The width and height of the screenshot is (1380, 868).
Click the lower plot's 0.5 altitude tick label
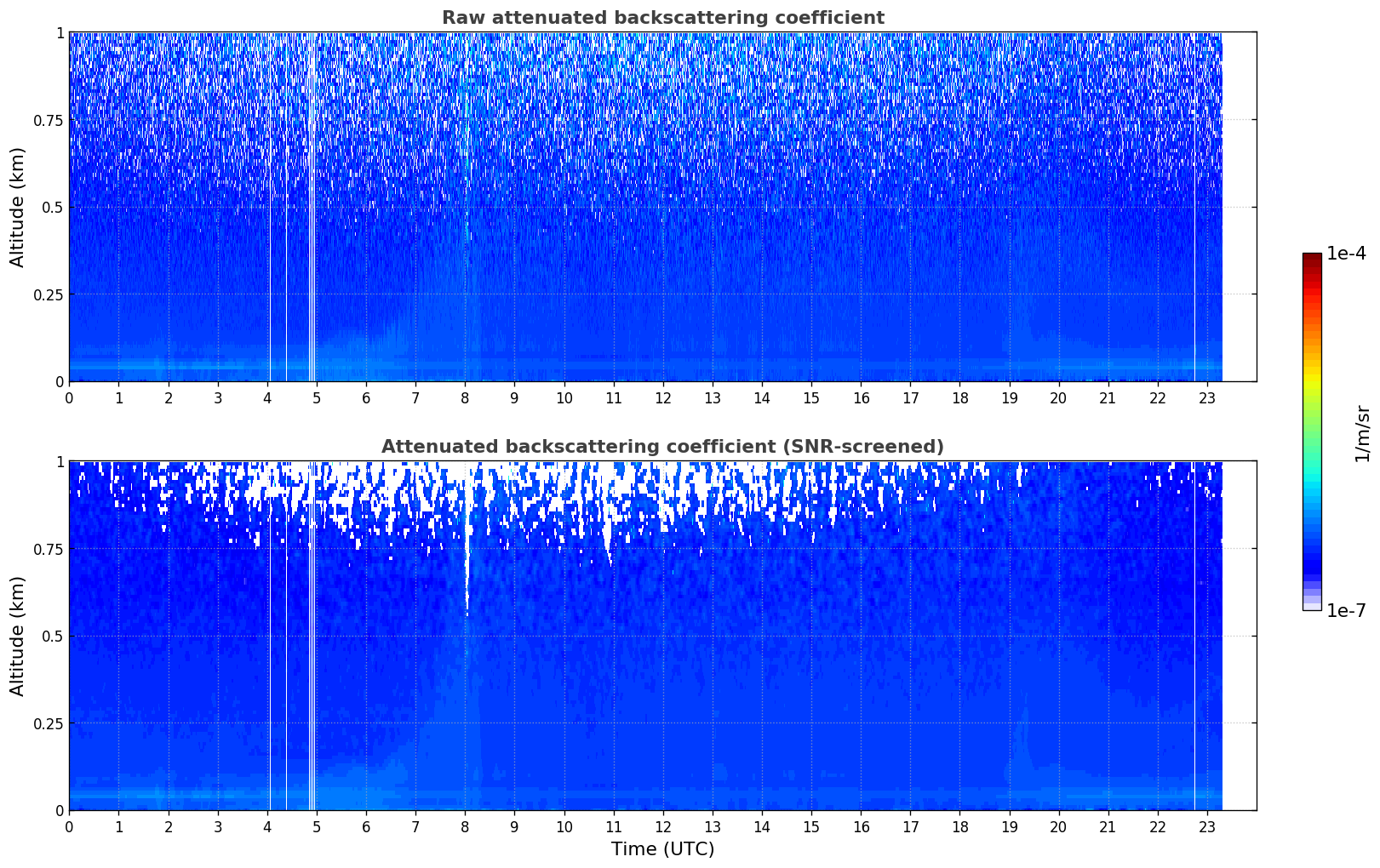53,637
